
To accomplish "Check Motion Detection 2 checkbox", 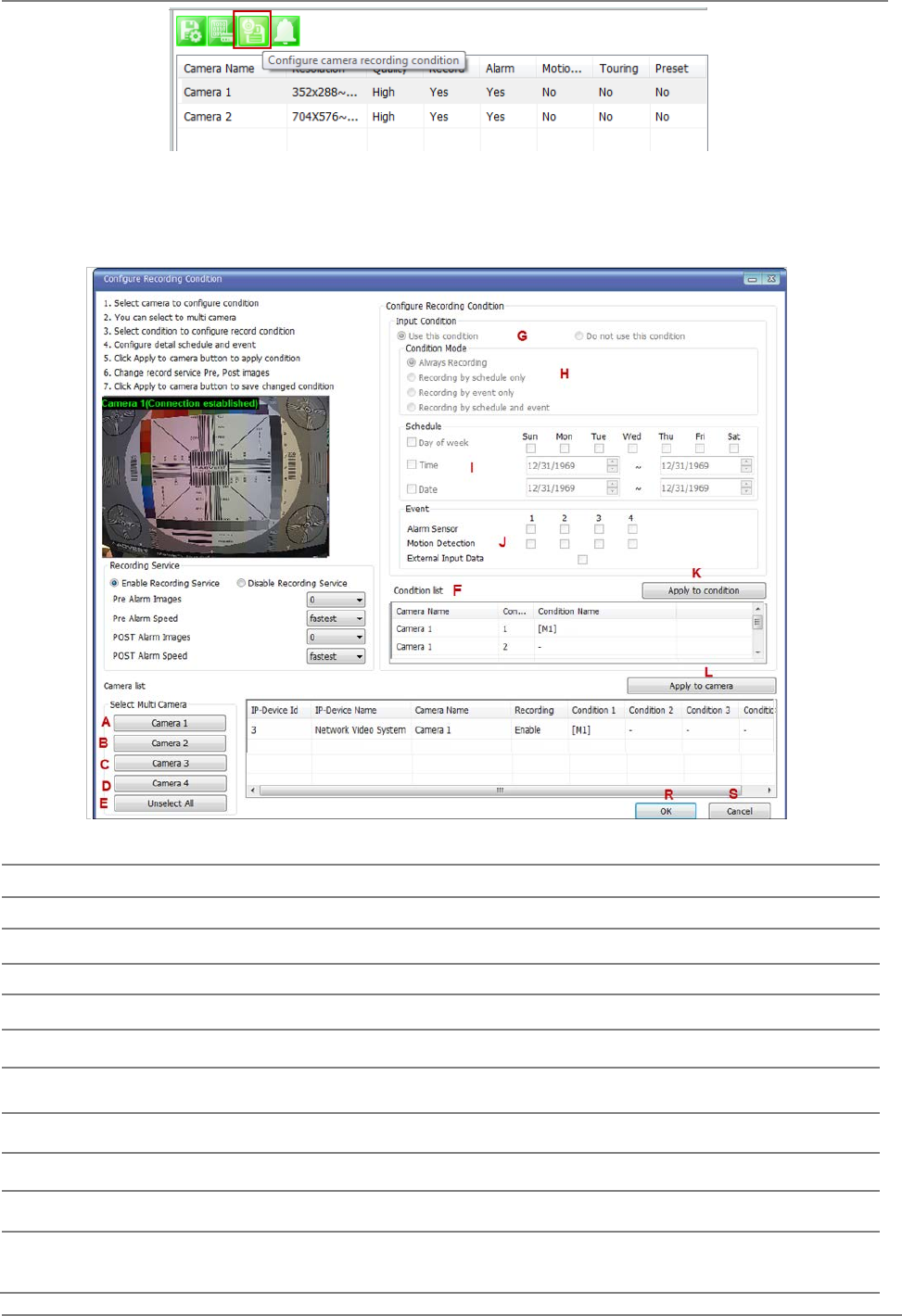I will coord(565,544).
